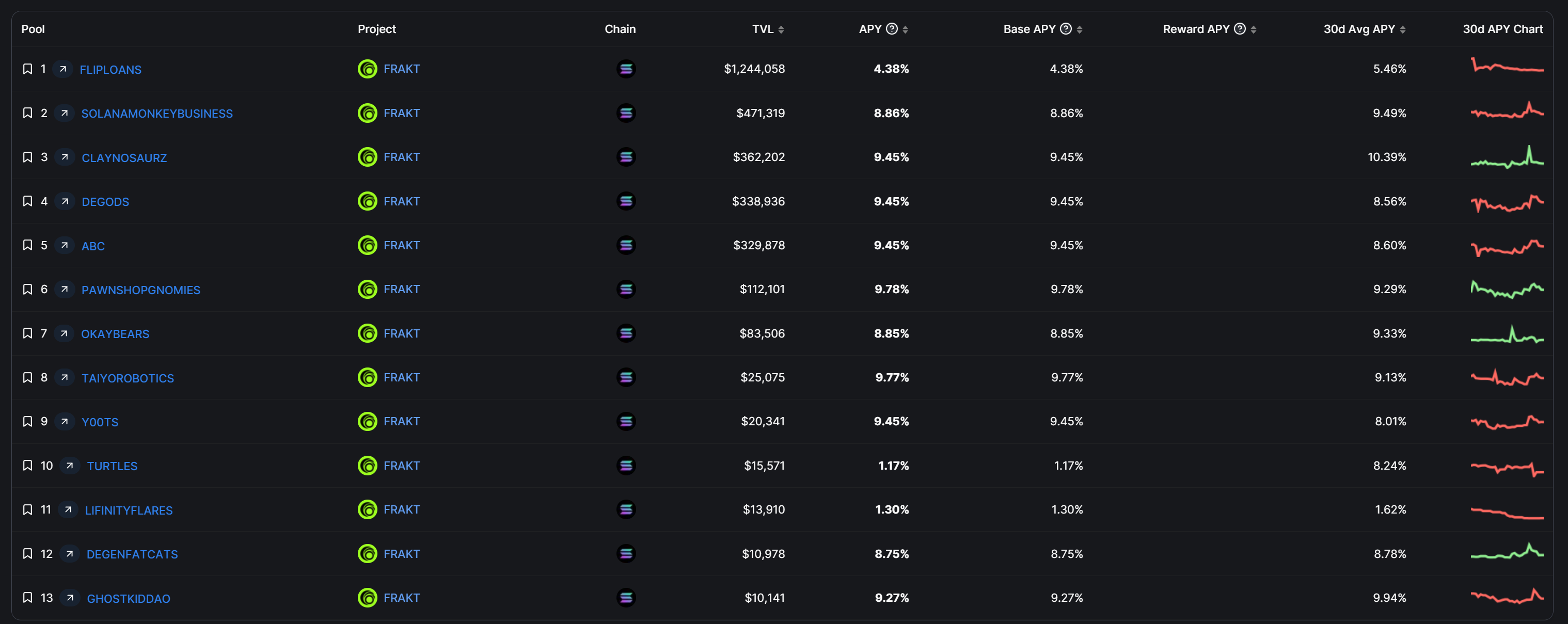Bookmark the TAIYOROBOTICS pool
The width and height of the screenshot is (1568, 624).
click(27, 377)
